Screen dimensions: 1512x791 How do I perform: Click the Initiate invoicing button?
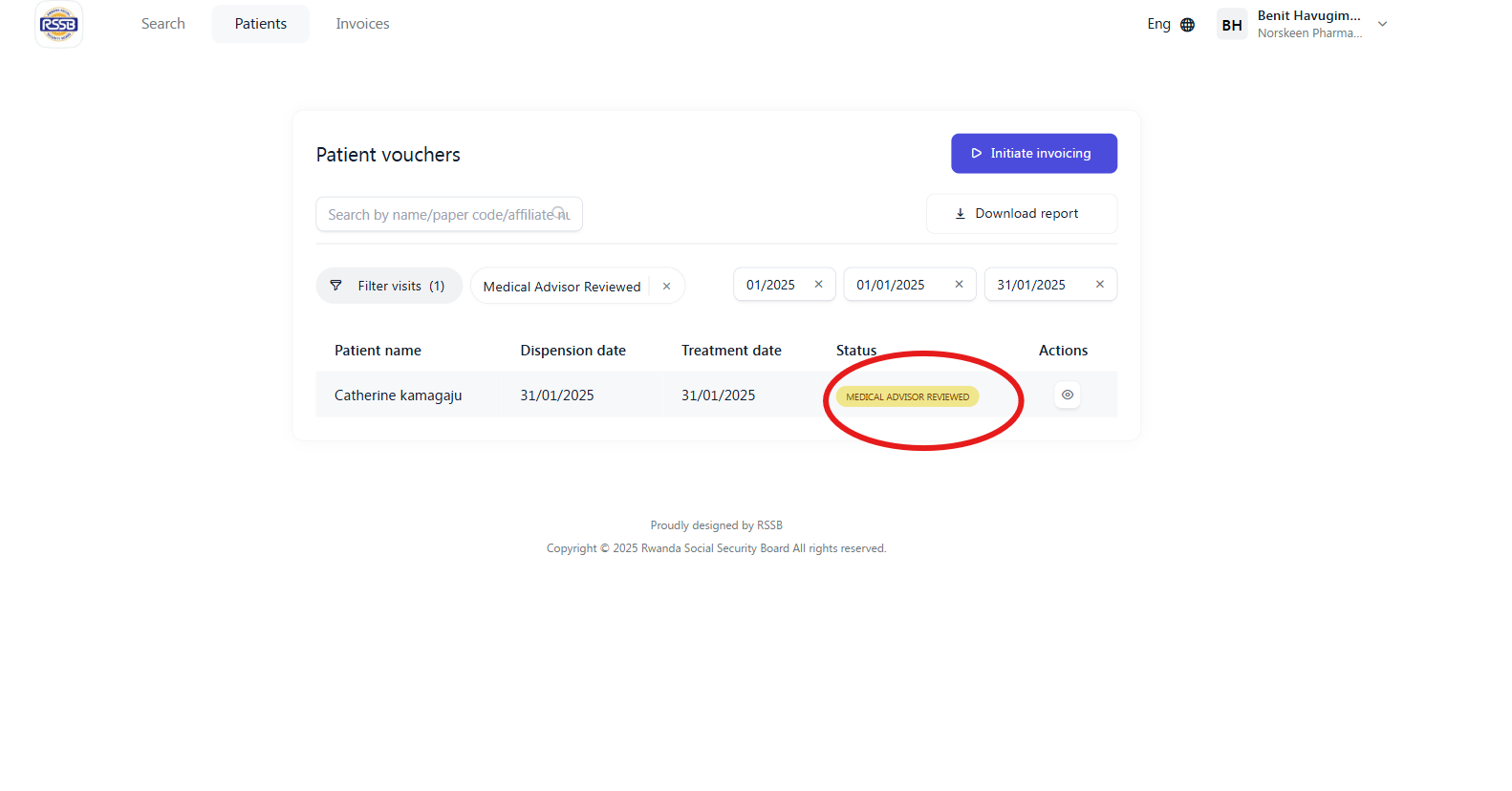click(1034, 153)
